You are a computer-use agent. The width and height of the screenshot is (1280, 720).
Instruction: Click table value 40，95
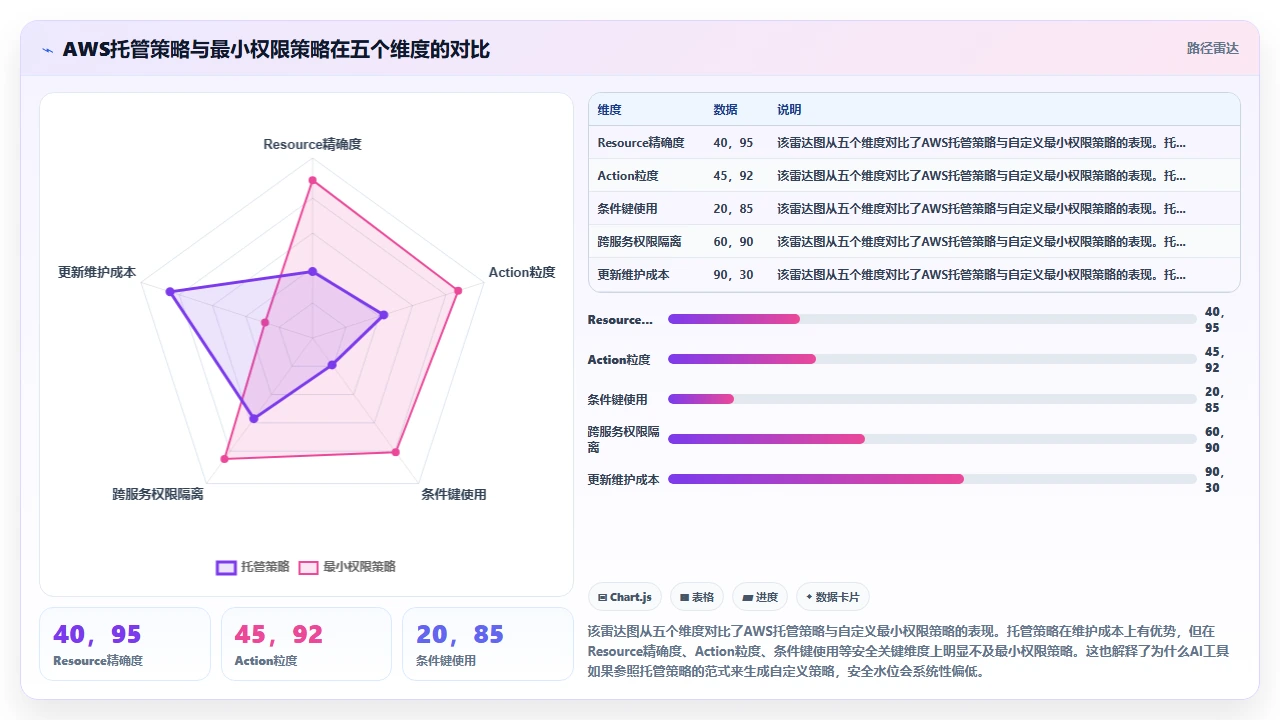[733, 143]
